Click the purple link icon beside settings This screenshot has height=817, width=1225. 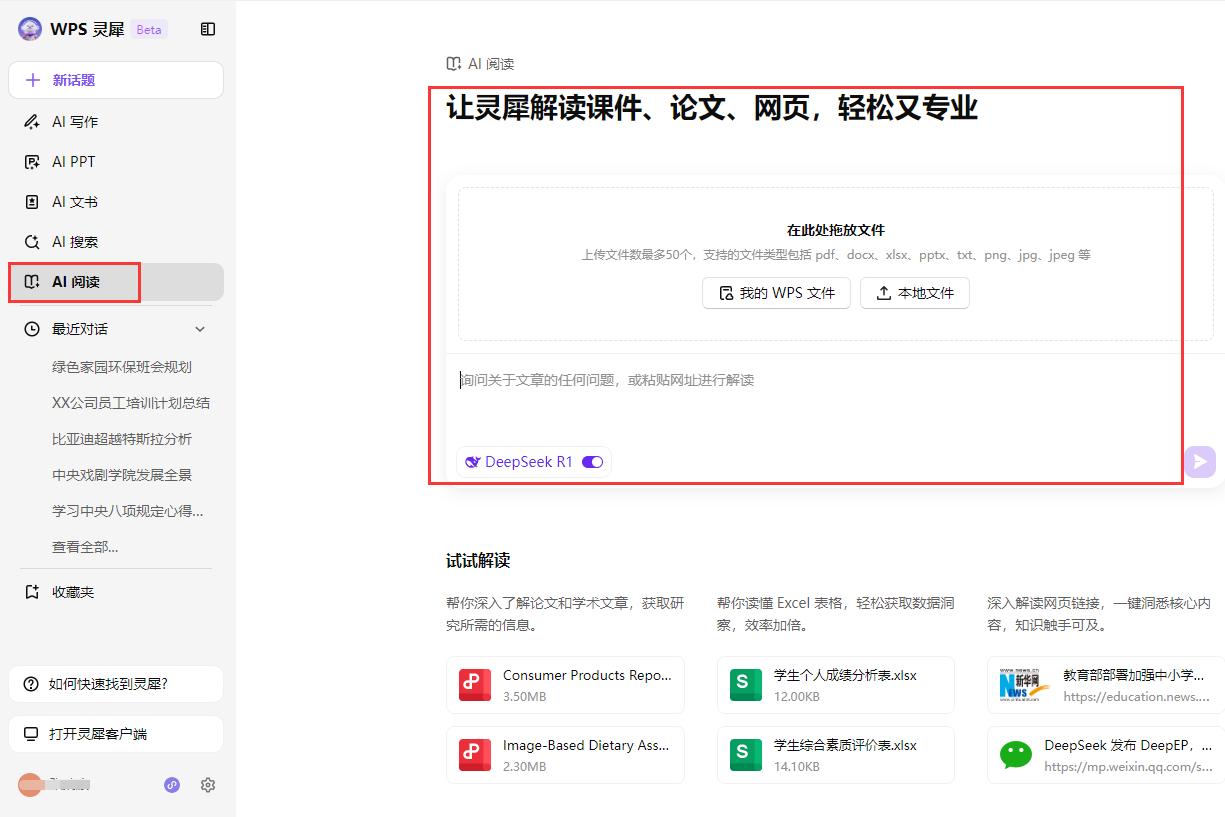pos(172,785)
